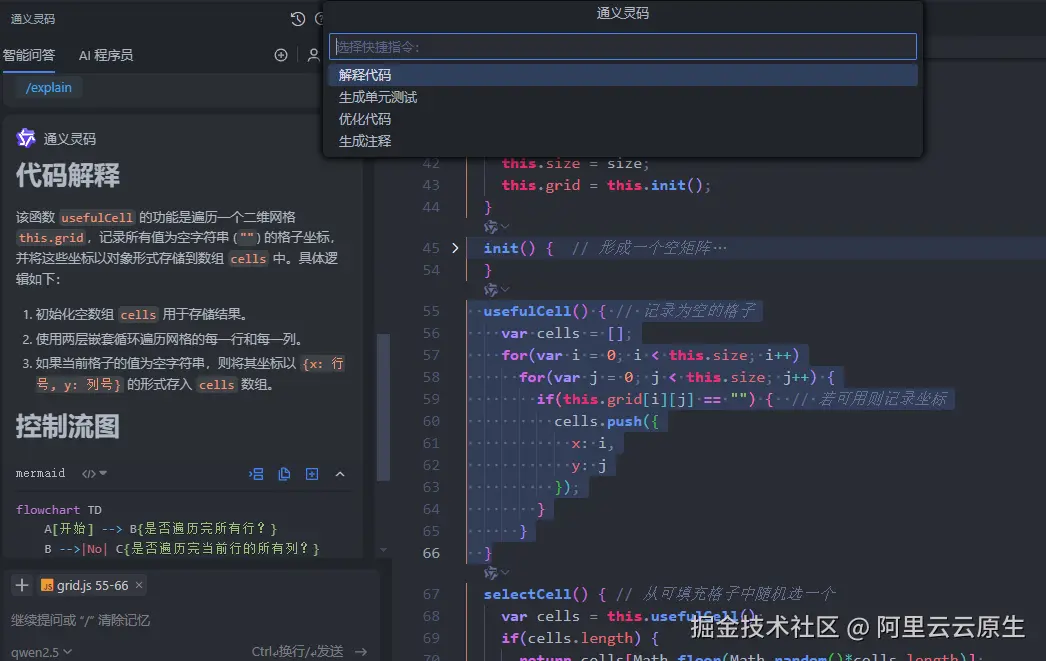Click line number 66 in the gutter
The height and width of the screenshot is (661, 1046).
point(431,553)
